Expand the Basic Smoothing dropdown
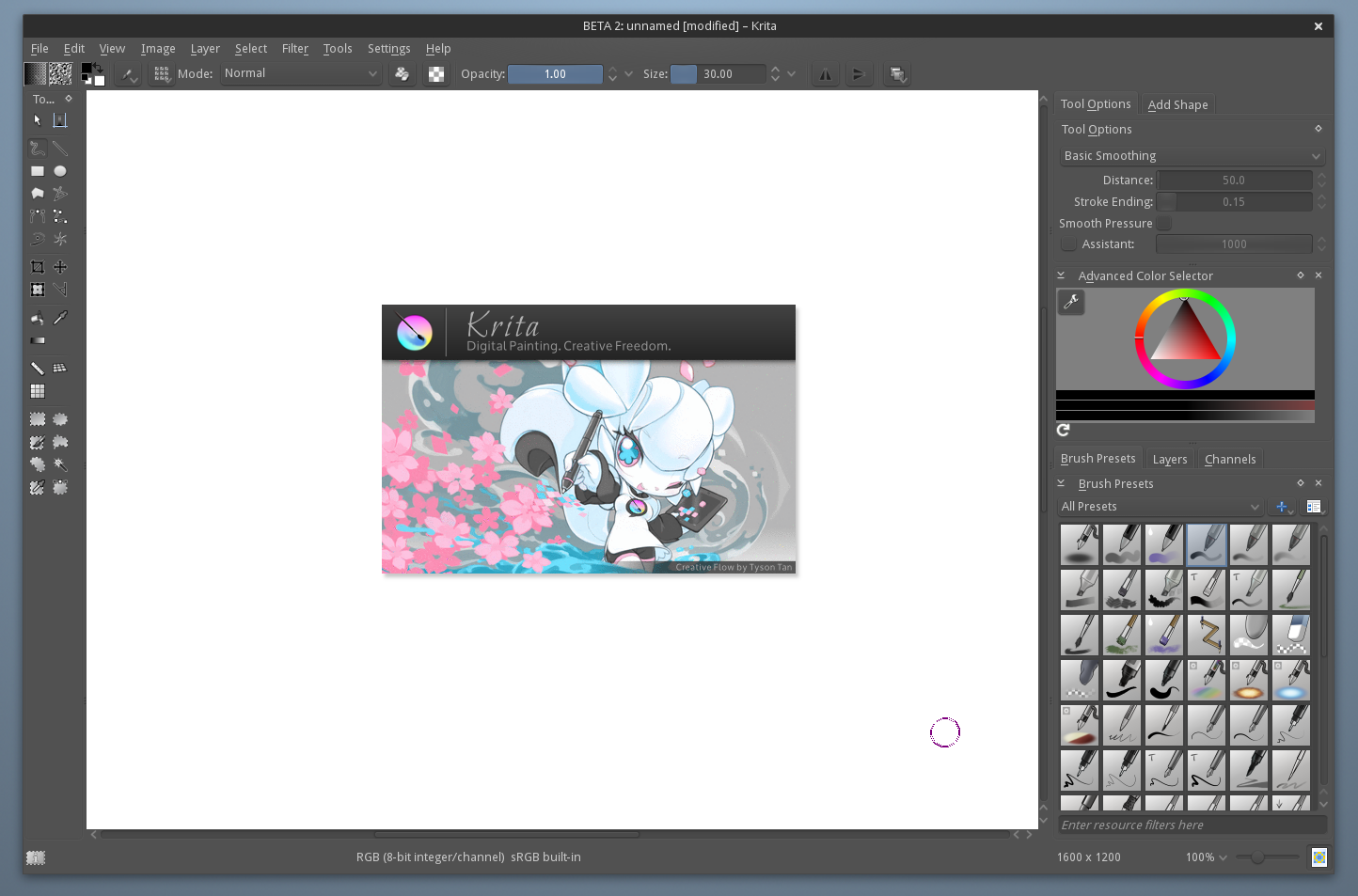 (1192, 156)
